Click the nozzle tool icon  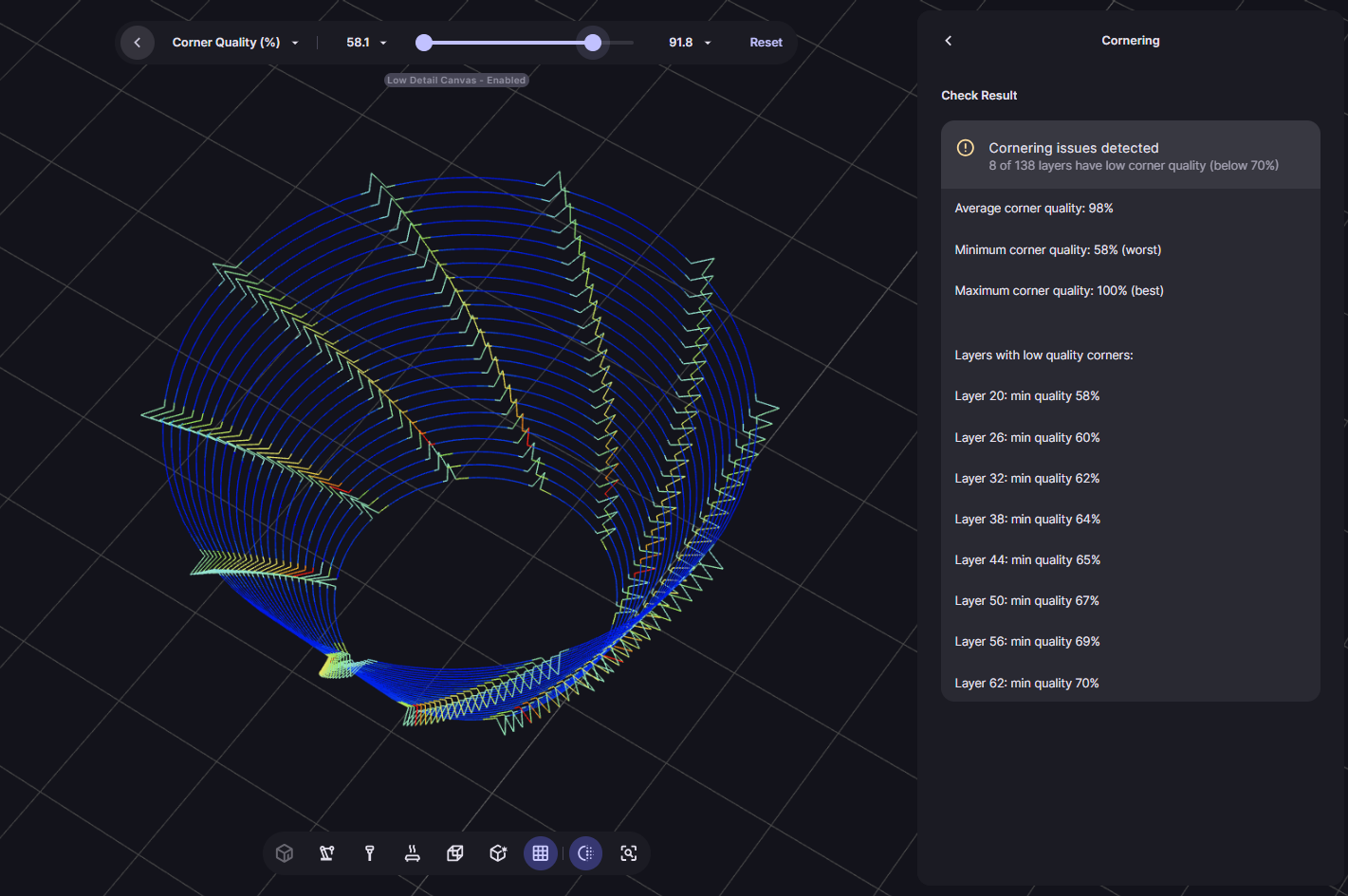pyautogui.click(x=370, y=853)
